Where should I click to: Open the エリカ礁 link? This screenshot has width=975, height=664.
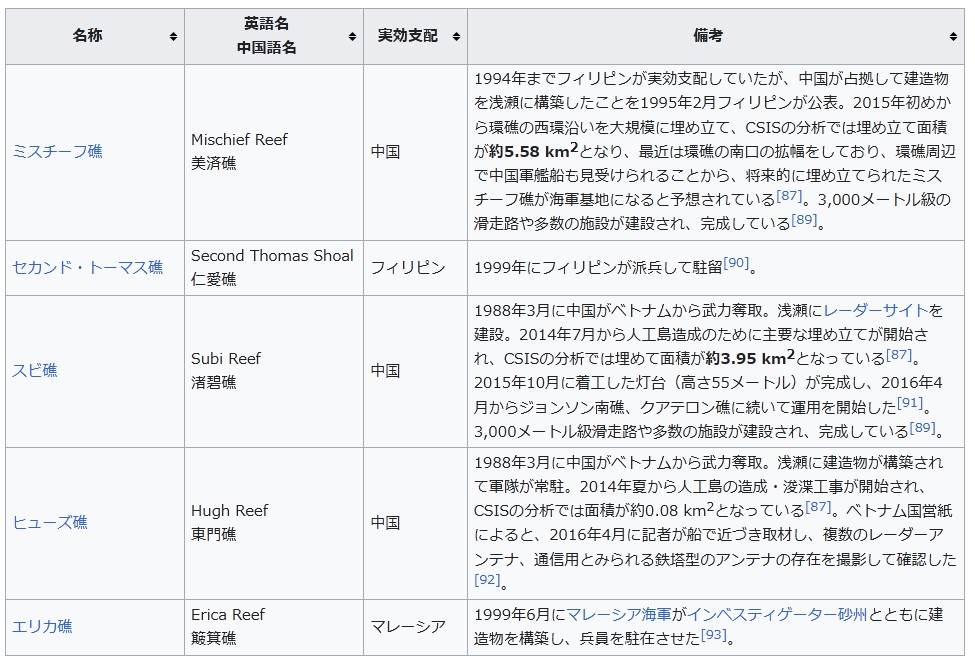point(42,627)
